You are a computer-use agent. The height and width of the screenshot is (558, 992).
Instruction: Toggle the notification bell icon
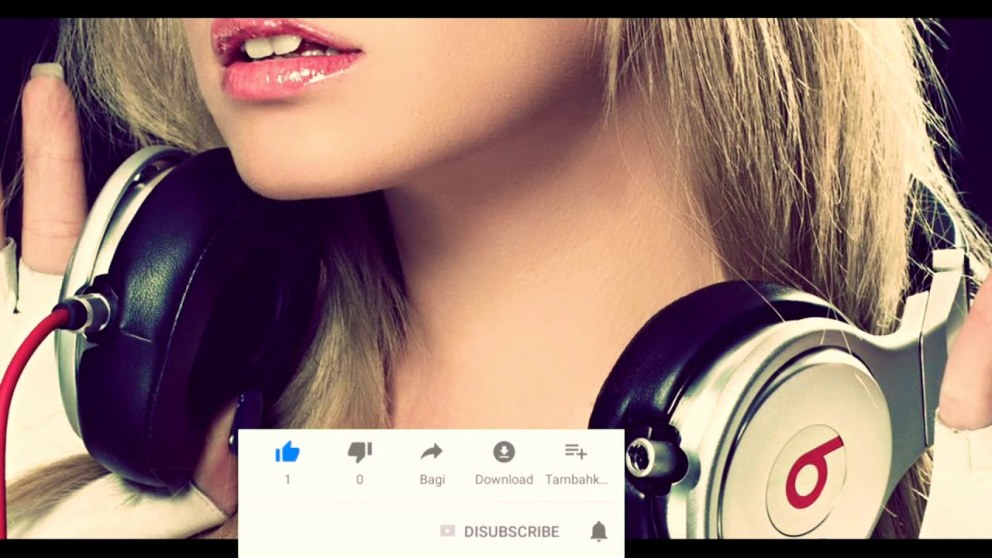(x=598, y=531)
